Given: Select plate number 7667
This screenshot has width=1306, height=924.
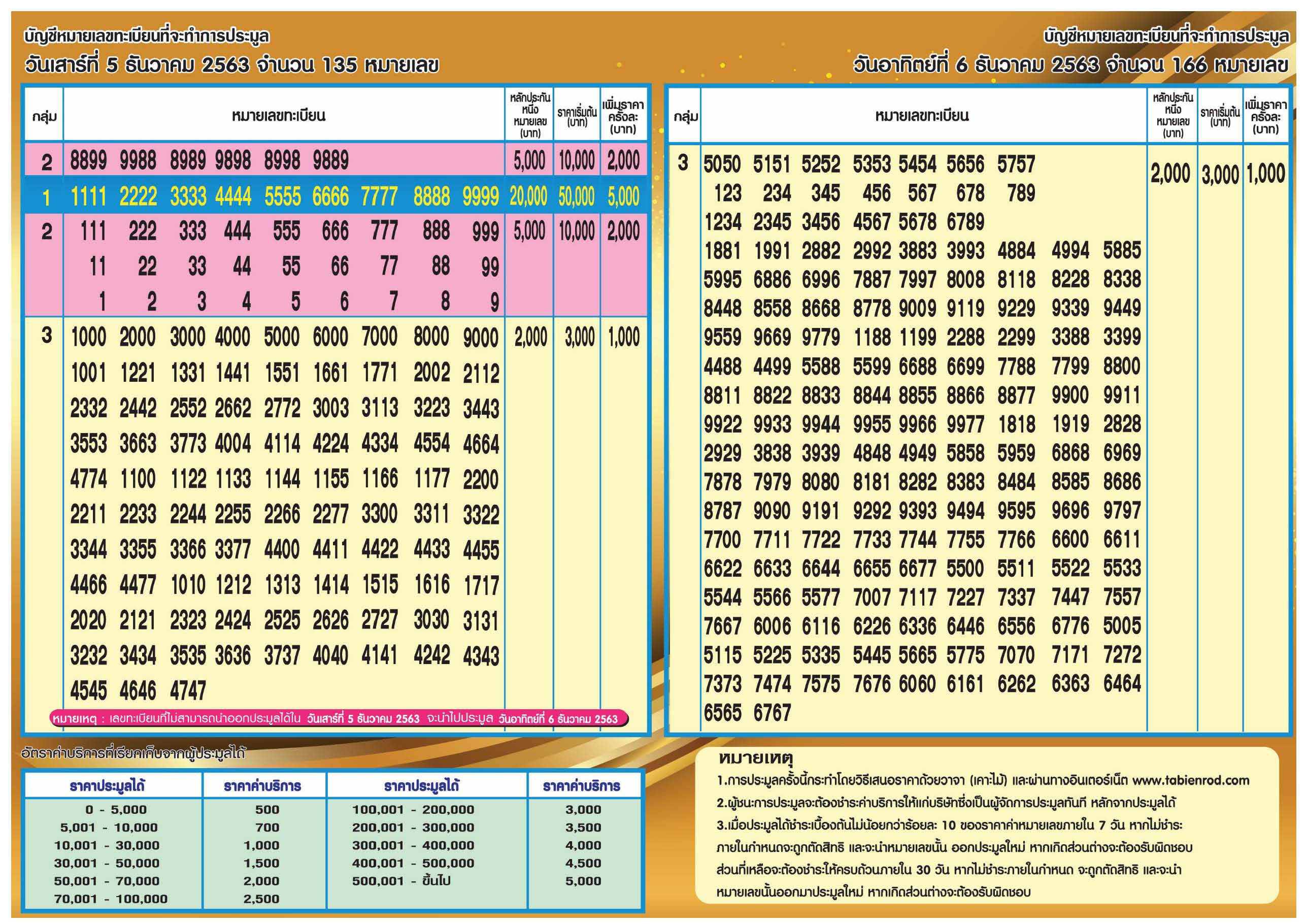Looking at the screenshot, I should pos(722,626).
